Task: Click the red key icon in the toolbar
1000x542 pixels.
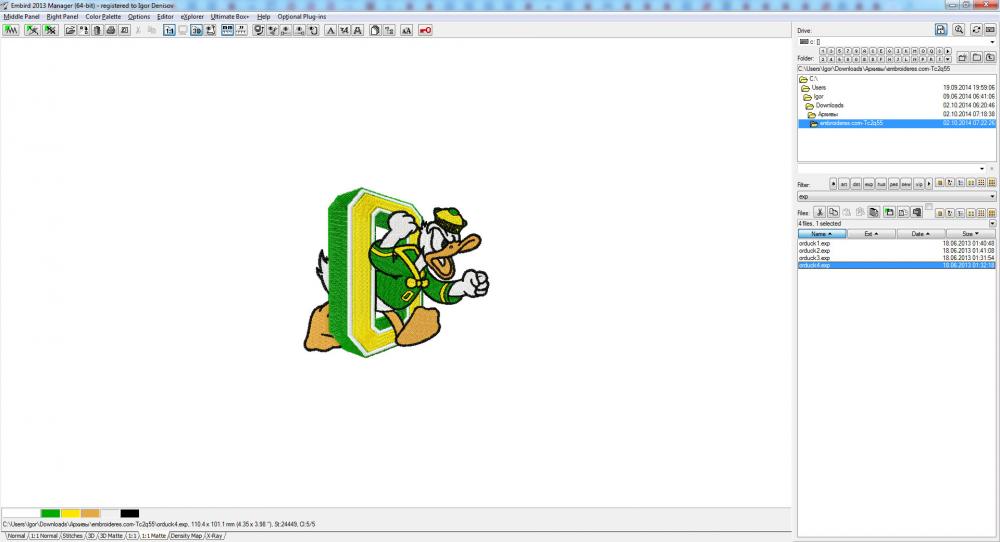Action: (x=425, y=30)
